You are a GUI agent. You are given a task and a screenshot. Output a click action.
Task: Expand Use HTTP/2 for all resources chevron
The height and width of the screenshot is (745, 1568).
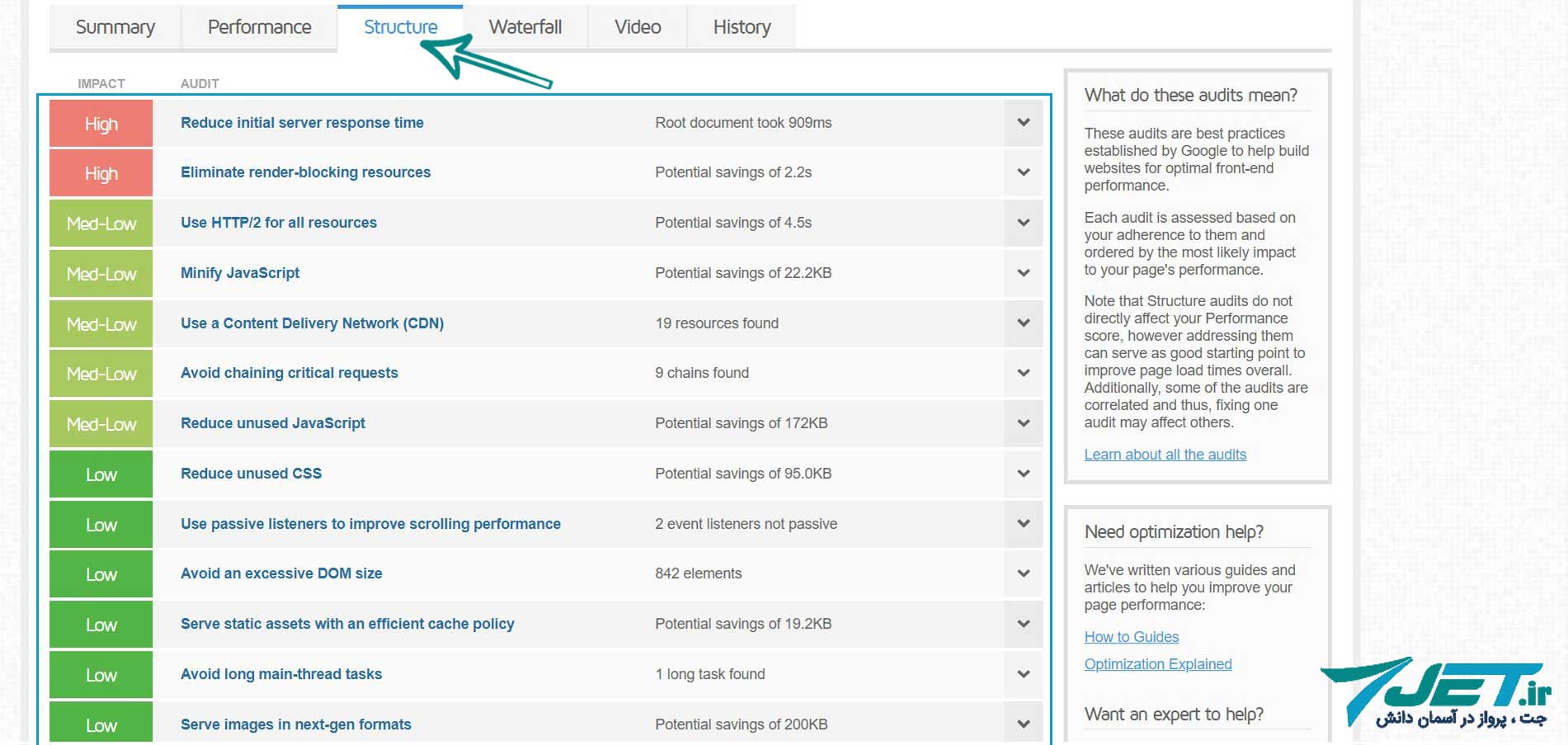1024,223
